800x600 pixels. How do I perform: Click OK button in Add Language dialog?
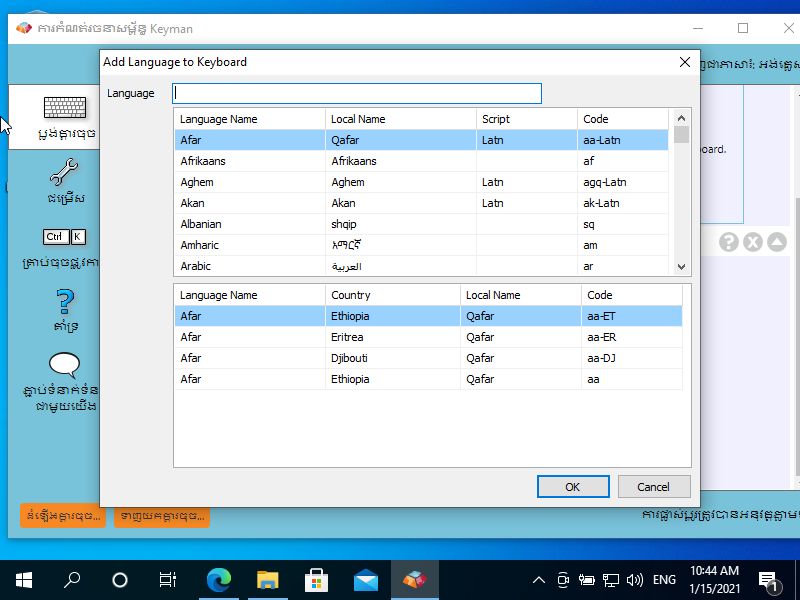point(573,487)
